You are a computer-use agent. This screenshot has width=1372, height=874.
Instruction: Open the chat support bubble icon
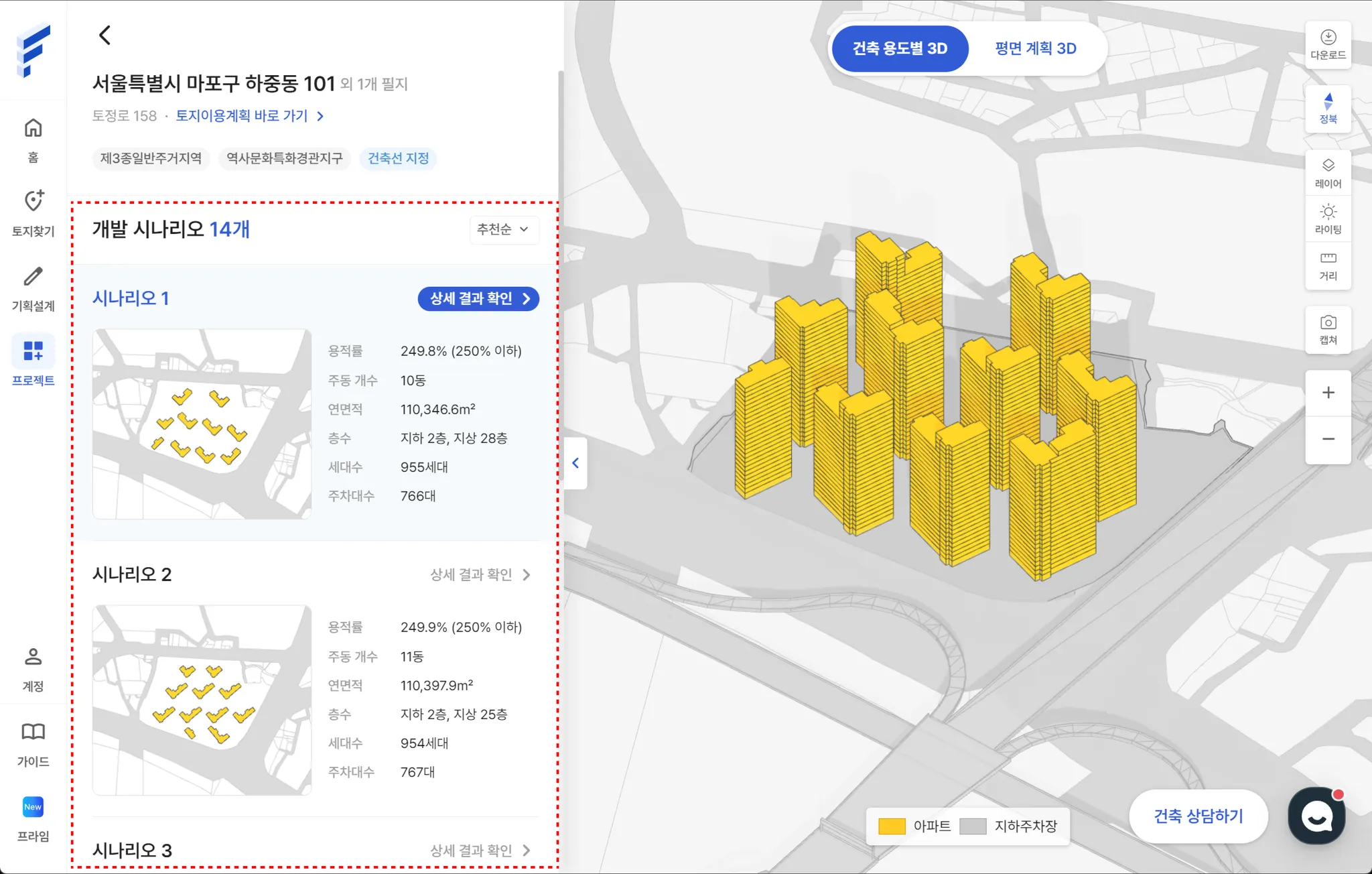(x=1316, y=816)
